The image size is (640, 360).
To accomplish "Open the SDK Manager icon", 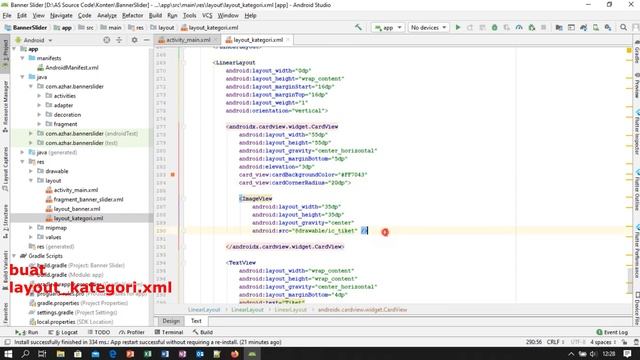I will click(608, 27).
